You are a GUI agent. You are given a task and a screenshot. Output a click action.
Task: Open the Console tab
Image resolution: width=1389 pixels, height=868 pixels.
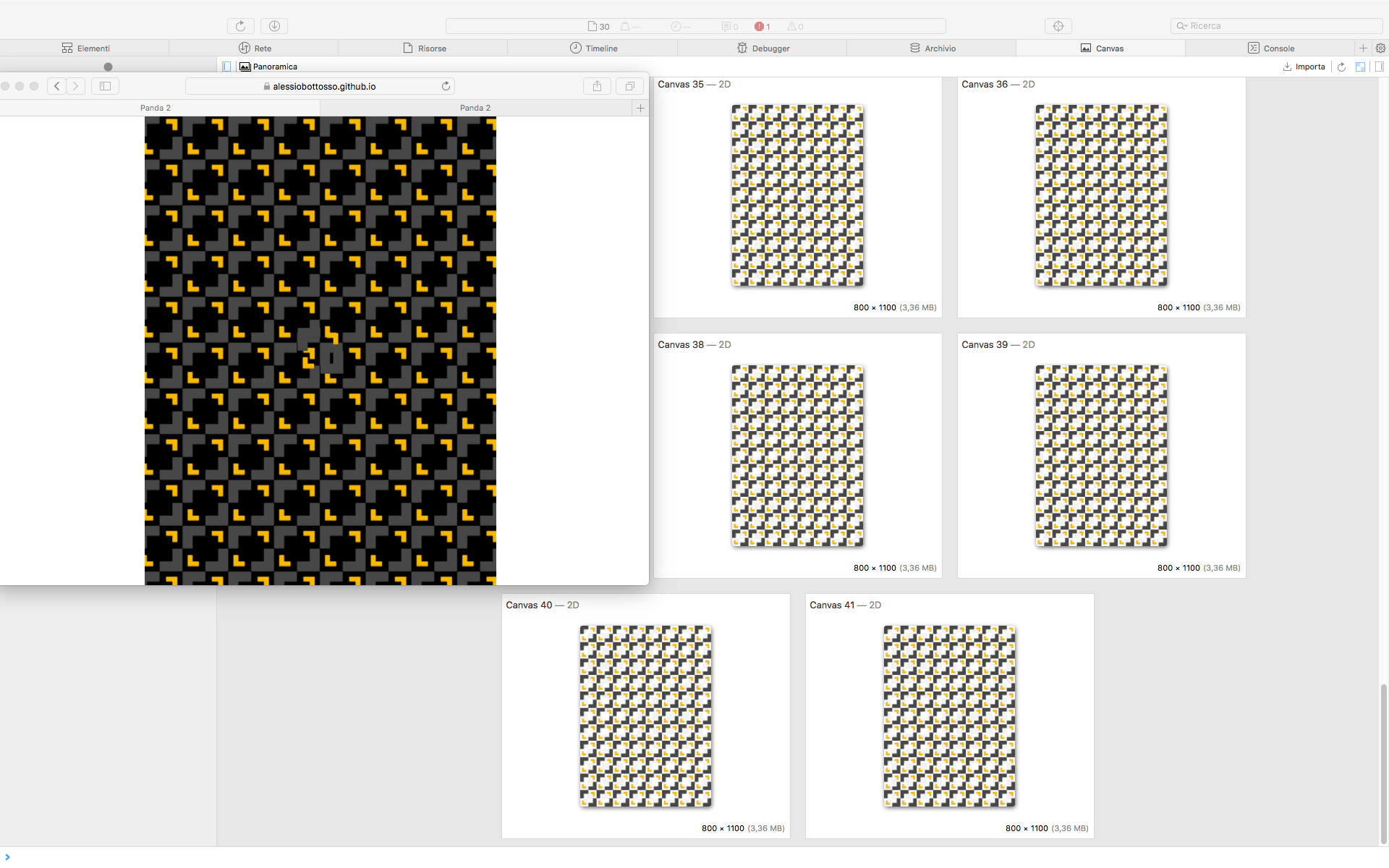coord(1270,48)
